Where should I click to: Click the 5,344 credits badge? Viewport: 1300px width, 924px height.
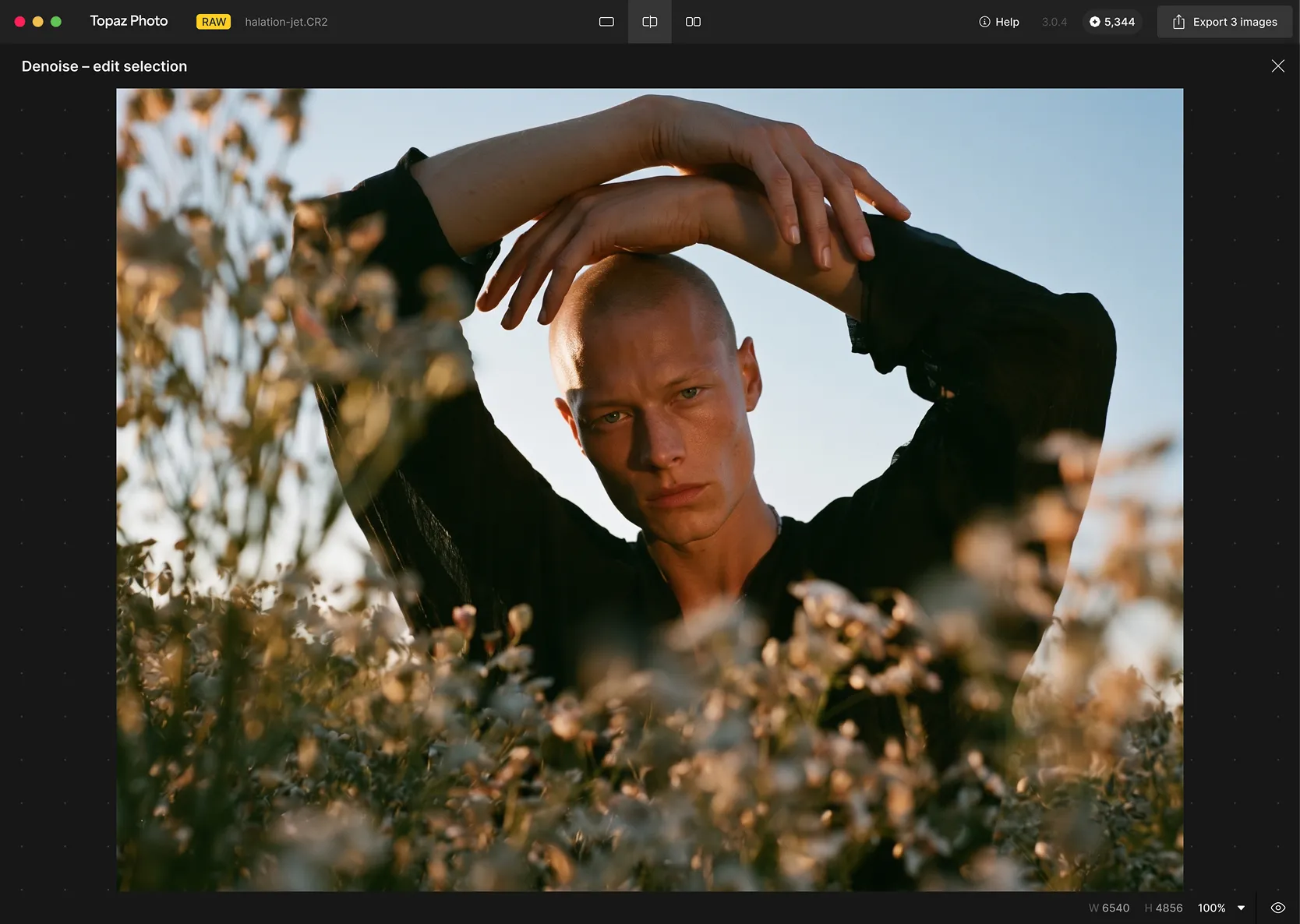point(1112,22)
